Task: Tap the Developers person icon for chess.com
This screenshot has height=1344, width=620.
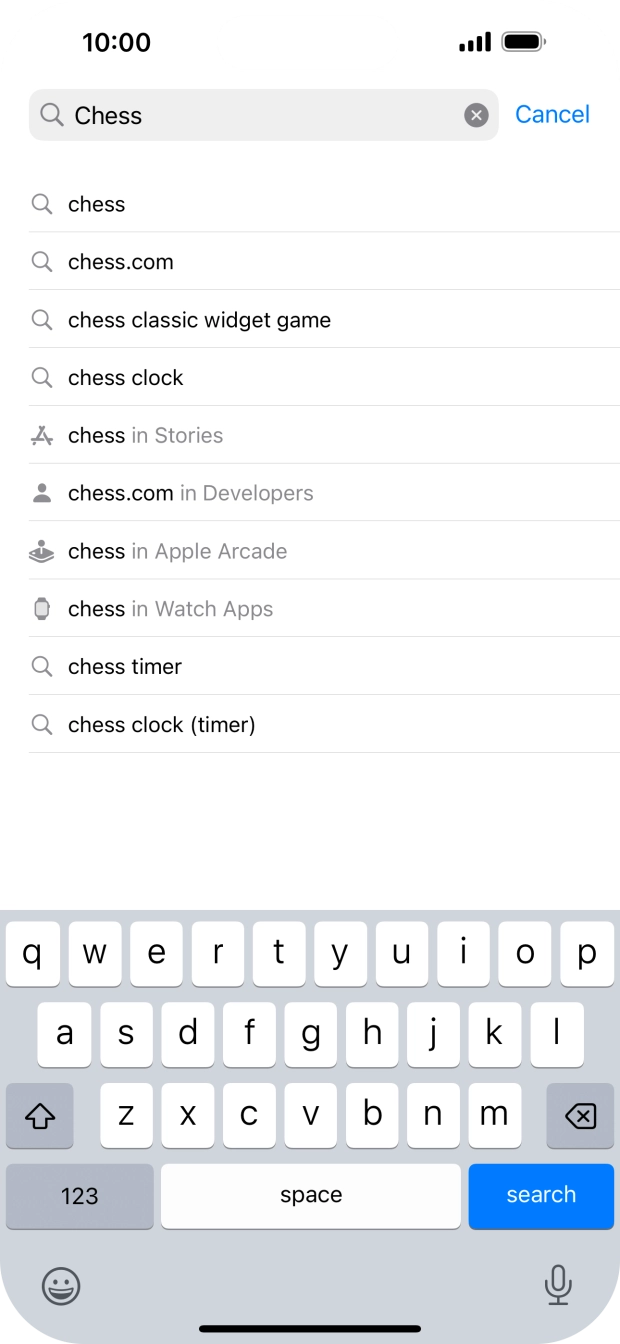Action: (41, 492)
